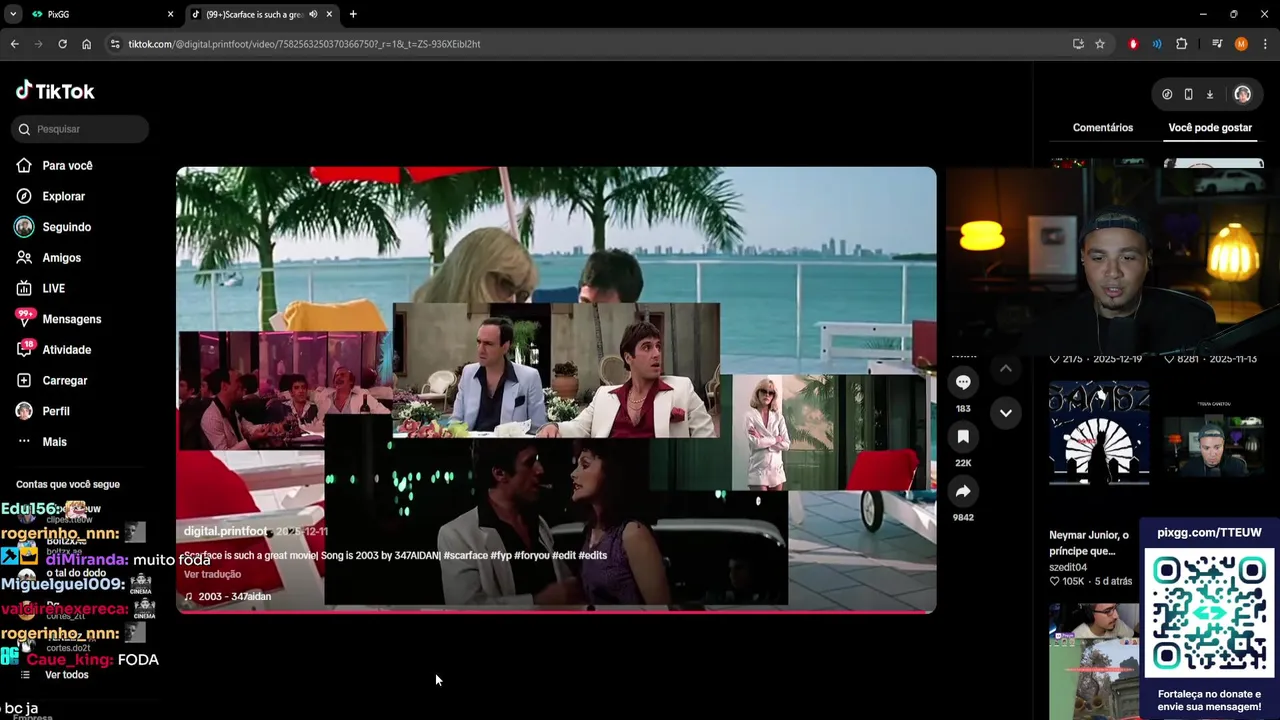
Task: Go to next video down chevron
Action: [x=1006, y=412]
